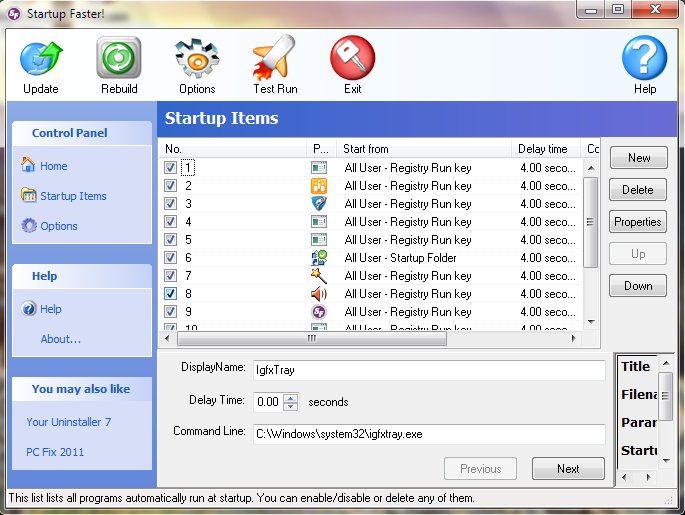Image resolution: width=685 pixels, height=515 pixels.
Task: Click the Options gear icon in sidebar
Action: [x=29, y=225]
